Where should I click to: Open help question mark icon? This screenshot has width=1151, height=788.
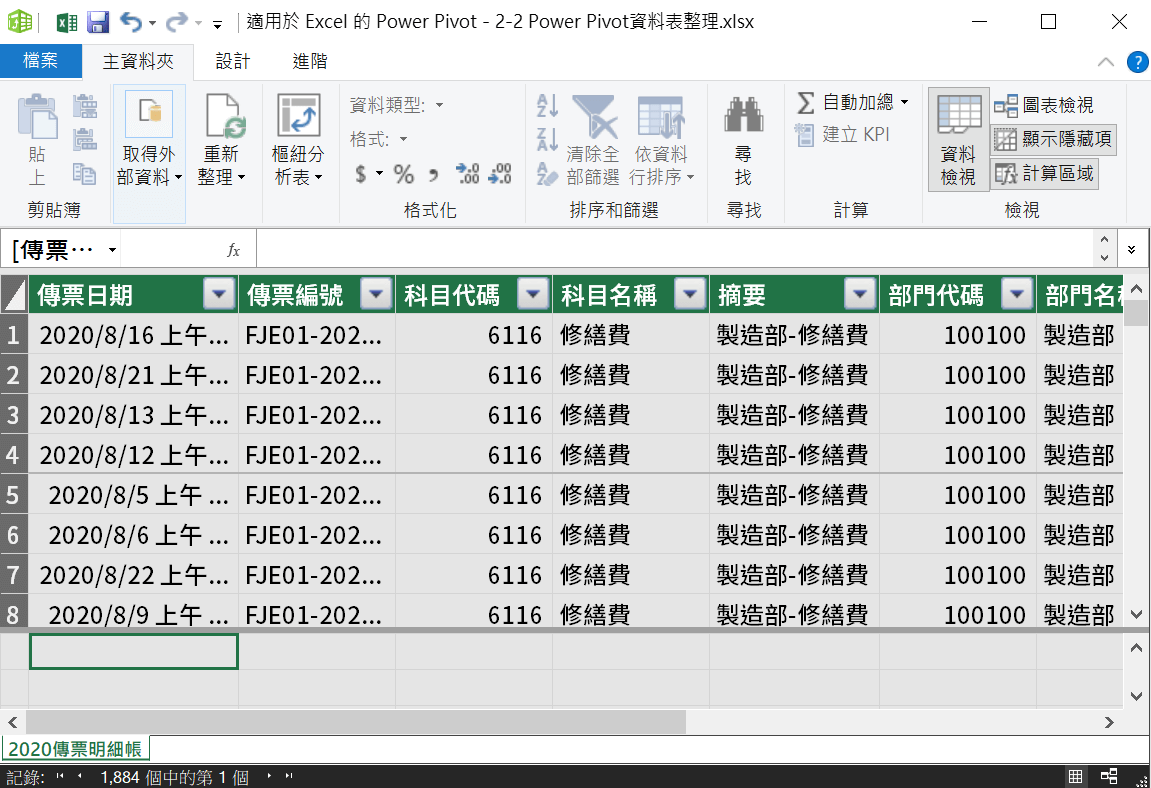coord(1137,62)
